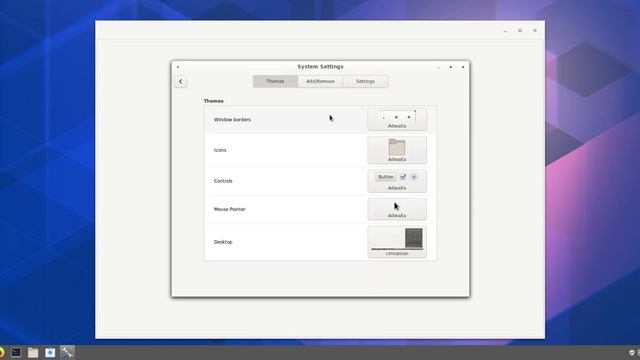Screen dimensions: 640x360
Task: Choose the Controls theme Adwaita button
Action: coord(397,181)
